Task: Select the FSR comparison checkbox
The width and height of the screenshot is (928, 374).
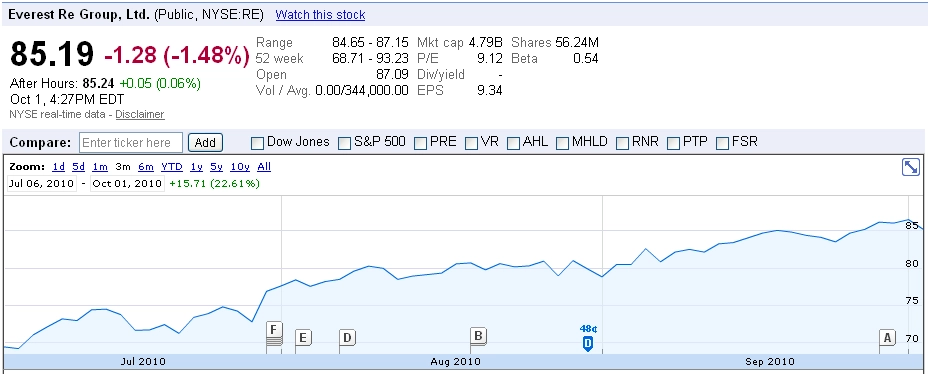Action: click(723, 143)
